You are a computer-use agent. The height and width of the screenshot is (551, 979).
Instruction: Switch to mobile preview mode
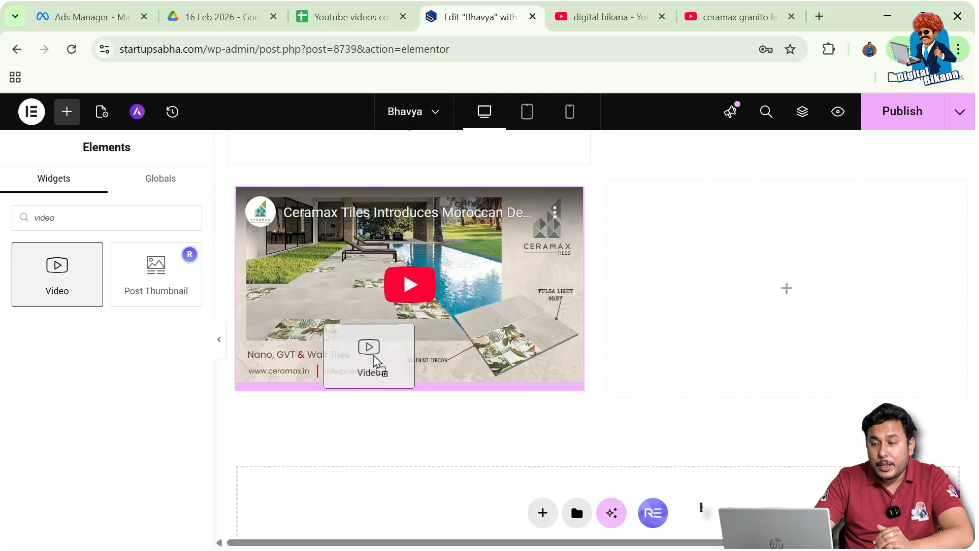[569, 112]
